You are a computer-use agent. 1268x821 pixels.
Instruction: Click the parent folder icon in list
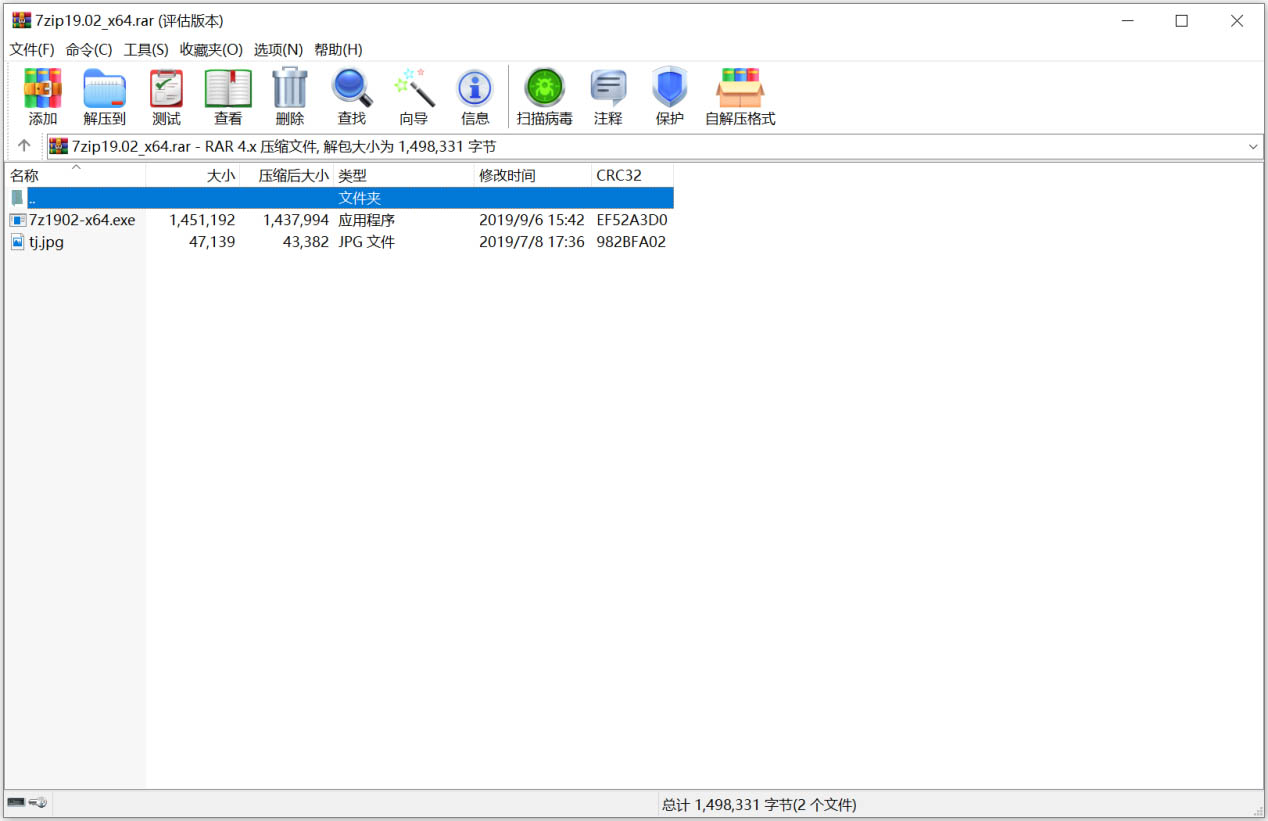(17, 198)
